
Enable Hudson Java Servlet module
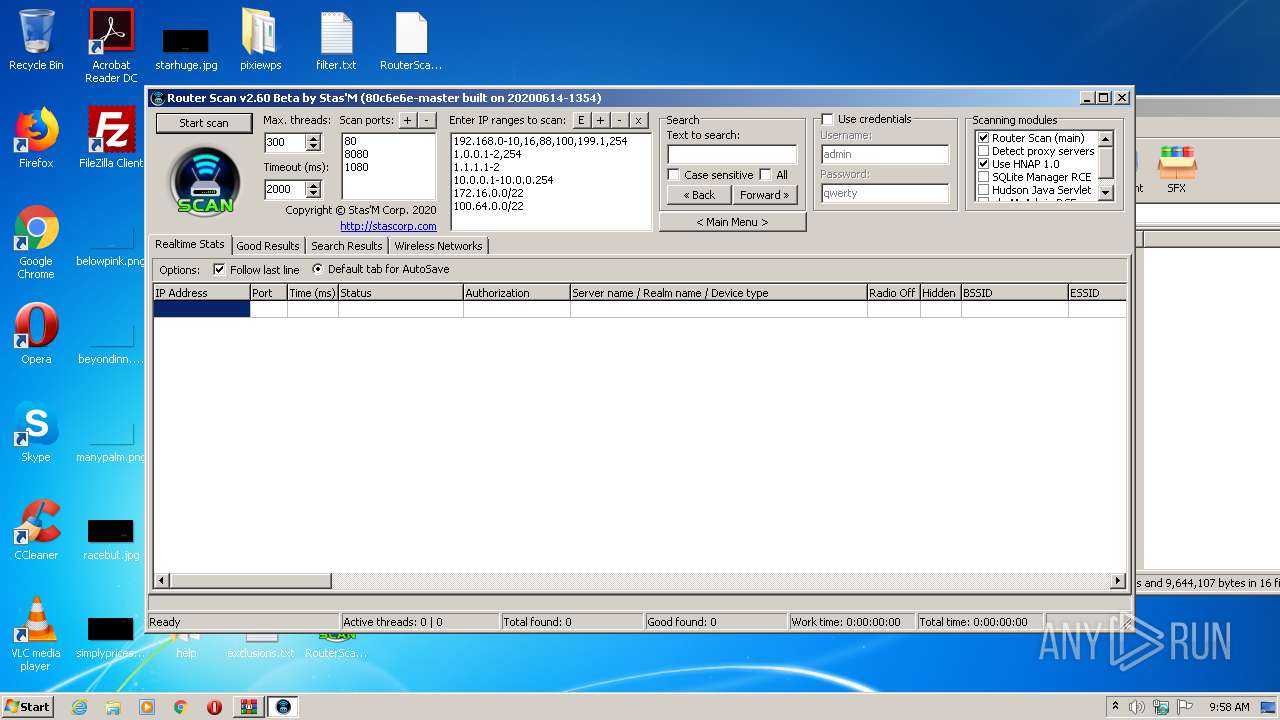(983, 190)
